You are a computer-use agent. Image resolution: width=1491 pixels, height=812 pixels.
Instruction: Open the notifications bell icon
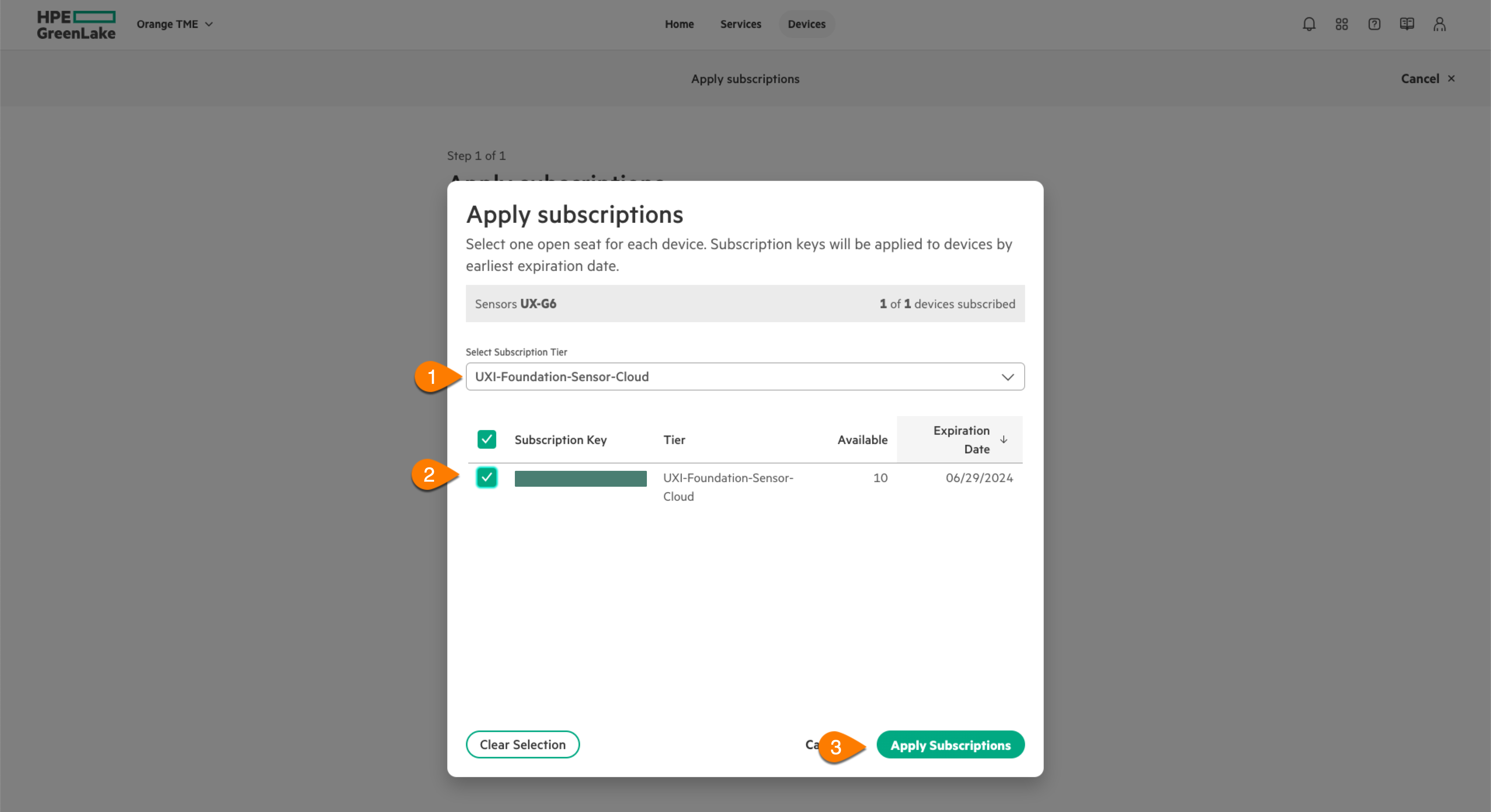1309,24
